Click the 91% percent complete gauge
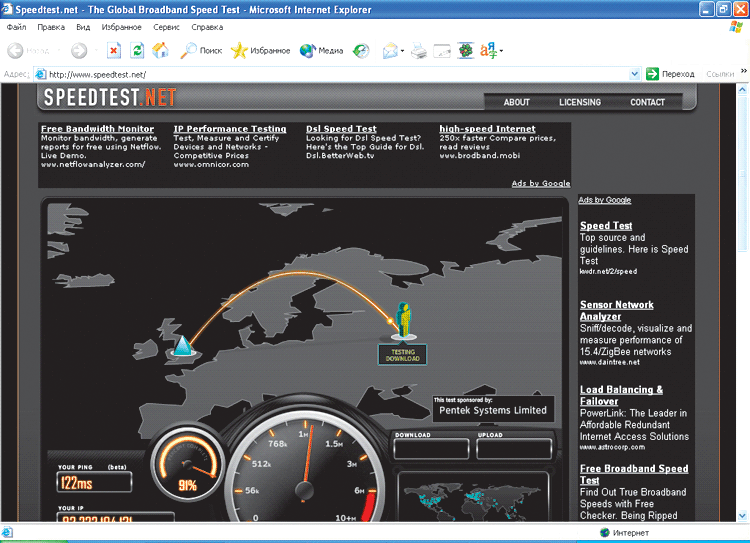Viewport: 750px width, 543px height. 188,463
